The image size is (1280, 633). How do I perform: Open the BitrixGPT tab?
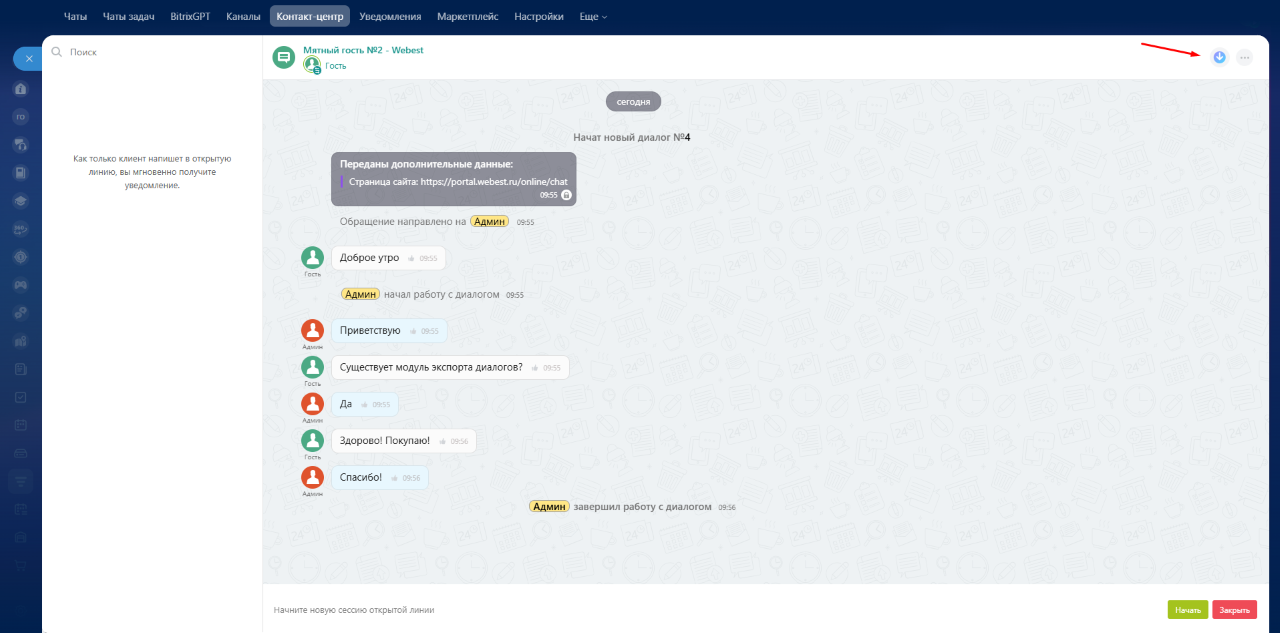click(189, 17)
